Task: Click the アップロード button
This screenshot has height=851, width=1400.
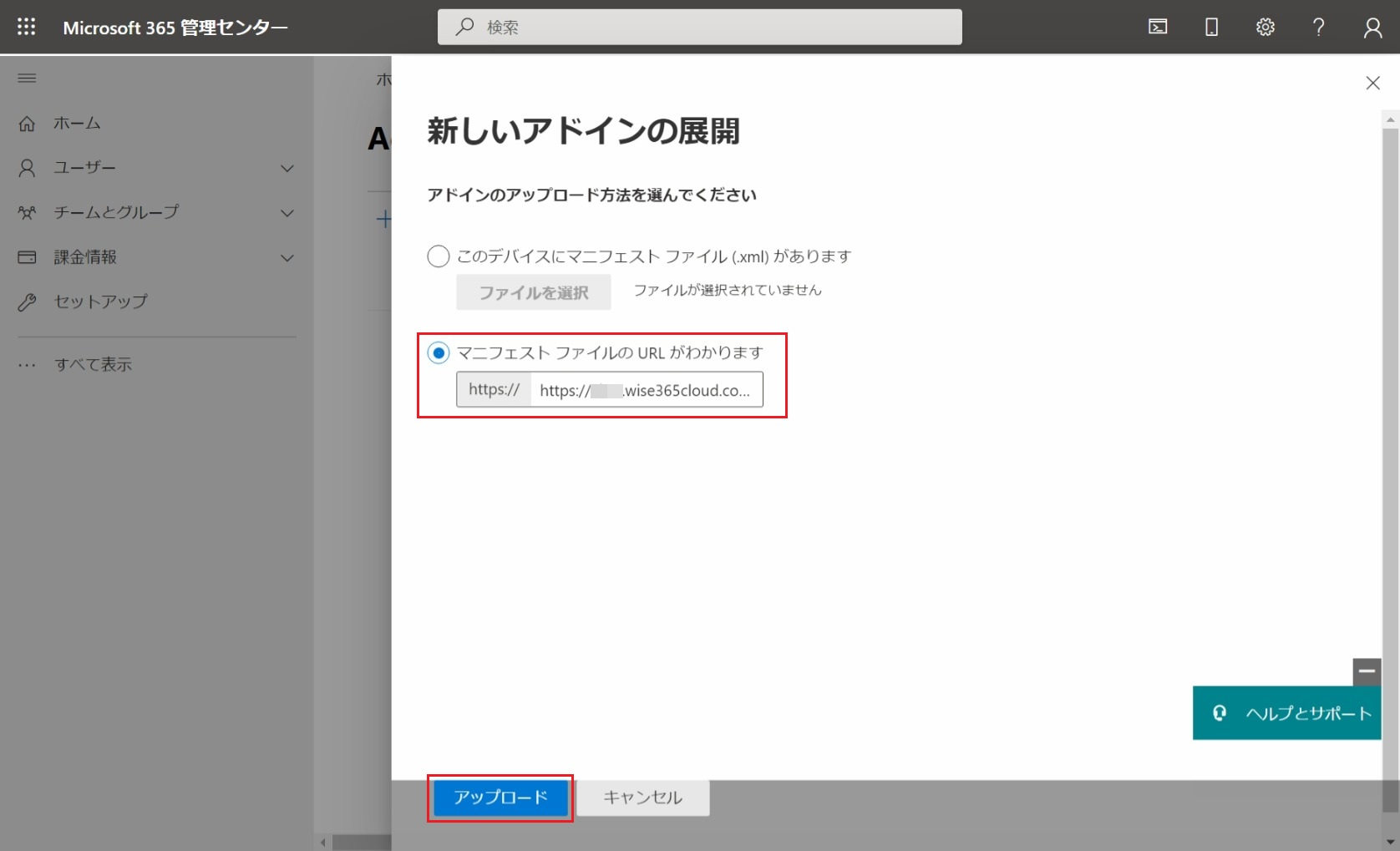Action: [500, 798]
